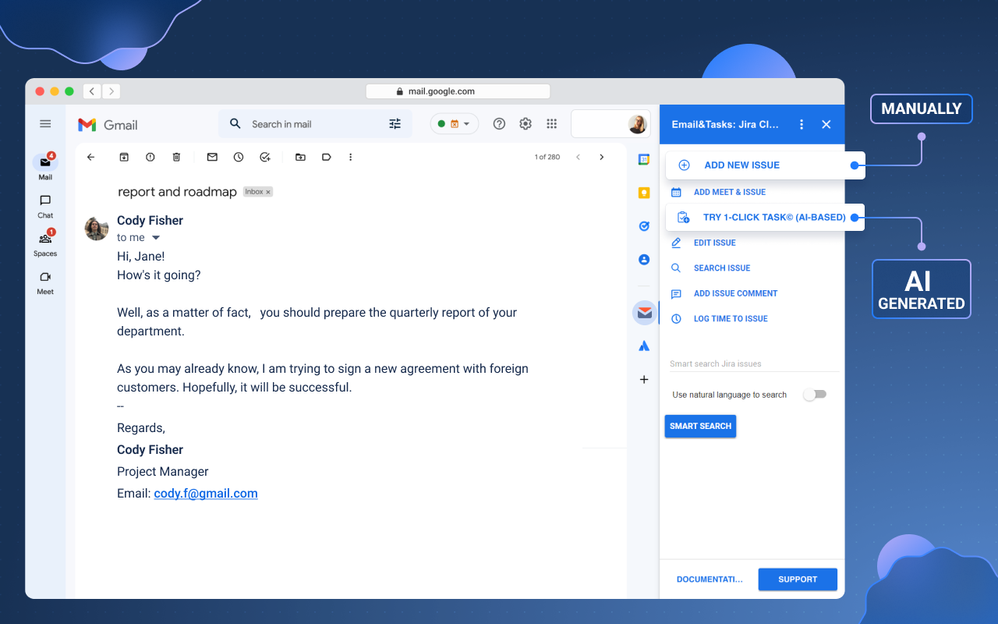This screenshot has height=624, width=998.
Task: Snooze this email with clock icon
Action: coord(238,157)
